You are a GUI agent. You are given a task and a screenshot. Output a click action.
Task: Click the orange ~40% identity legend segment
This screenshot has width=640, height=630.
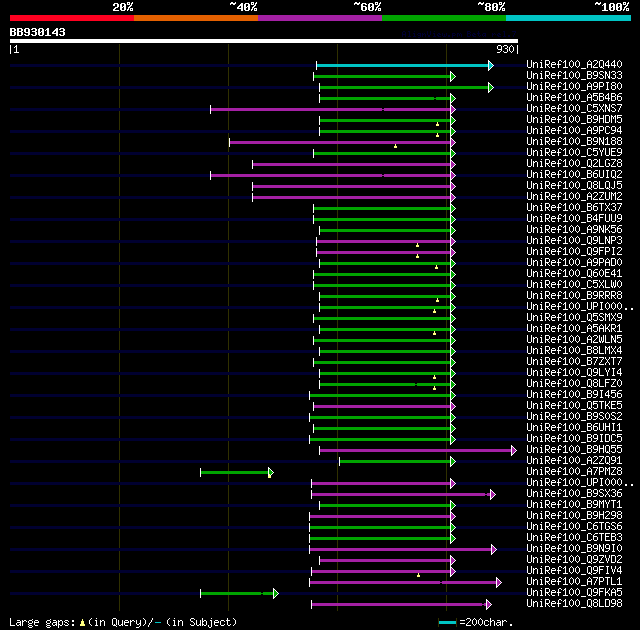(196, 18)
